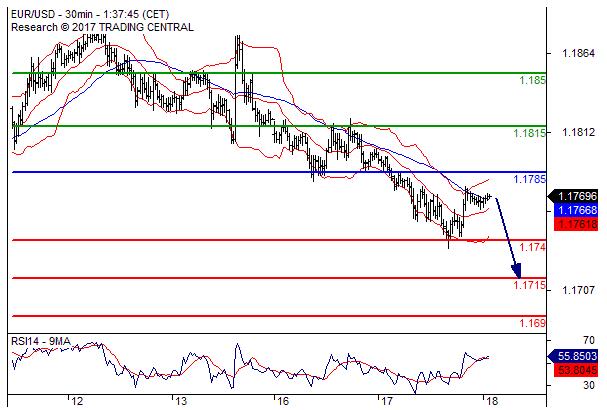Click the 1.1785 pivot level label
The height and width of the screenshot is (410, 607).
pos(530,179)
